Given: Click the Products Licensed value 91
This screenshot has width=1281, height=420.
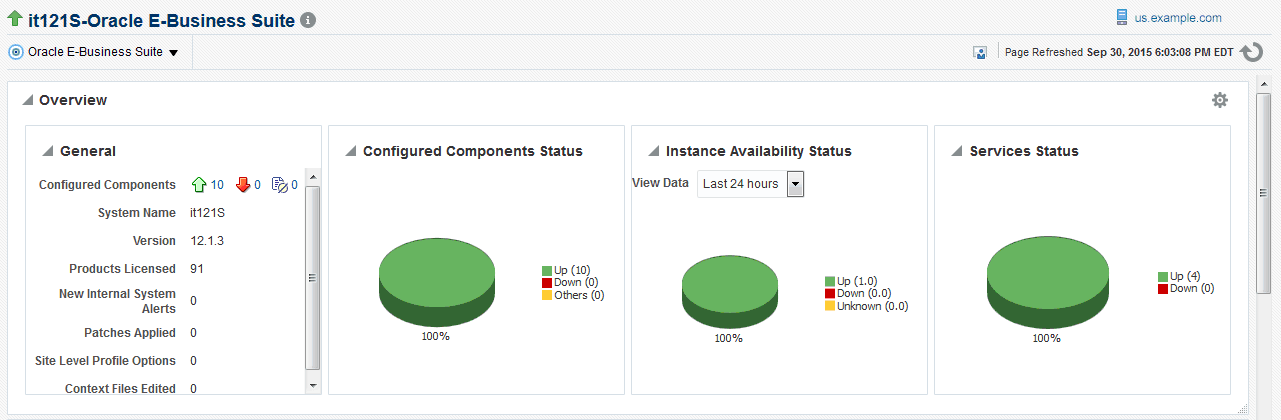Looking at the screenshot, I should 197,269.
